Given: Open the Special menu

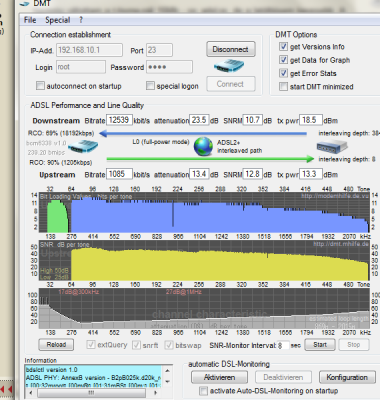Looking at the screenshot, I should tap(58, 20).
